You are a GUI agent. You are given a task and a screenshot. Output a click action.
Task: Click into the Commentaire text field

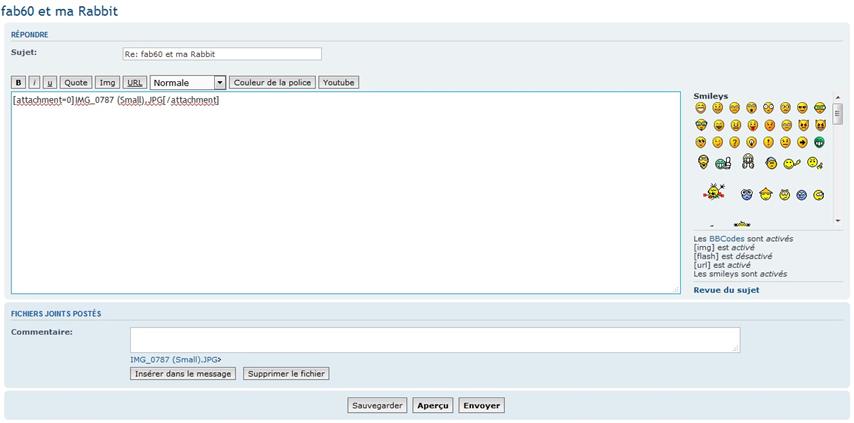pyautogui.click(x=435, y=340)
